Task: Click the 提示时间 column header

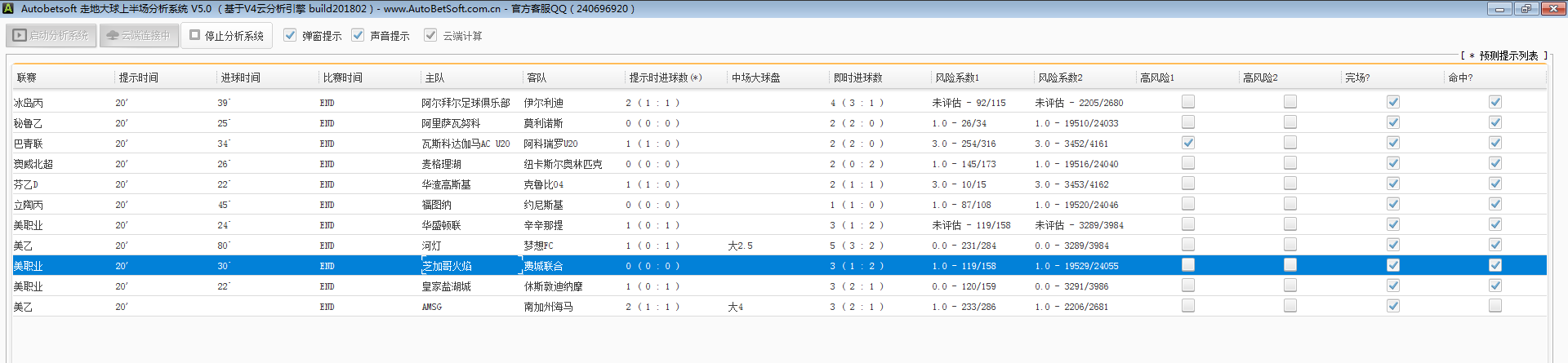Action: [x=139, y=77]
